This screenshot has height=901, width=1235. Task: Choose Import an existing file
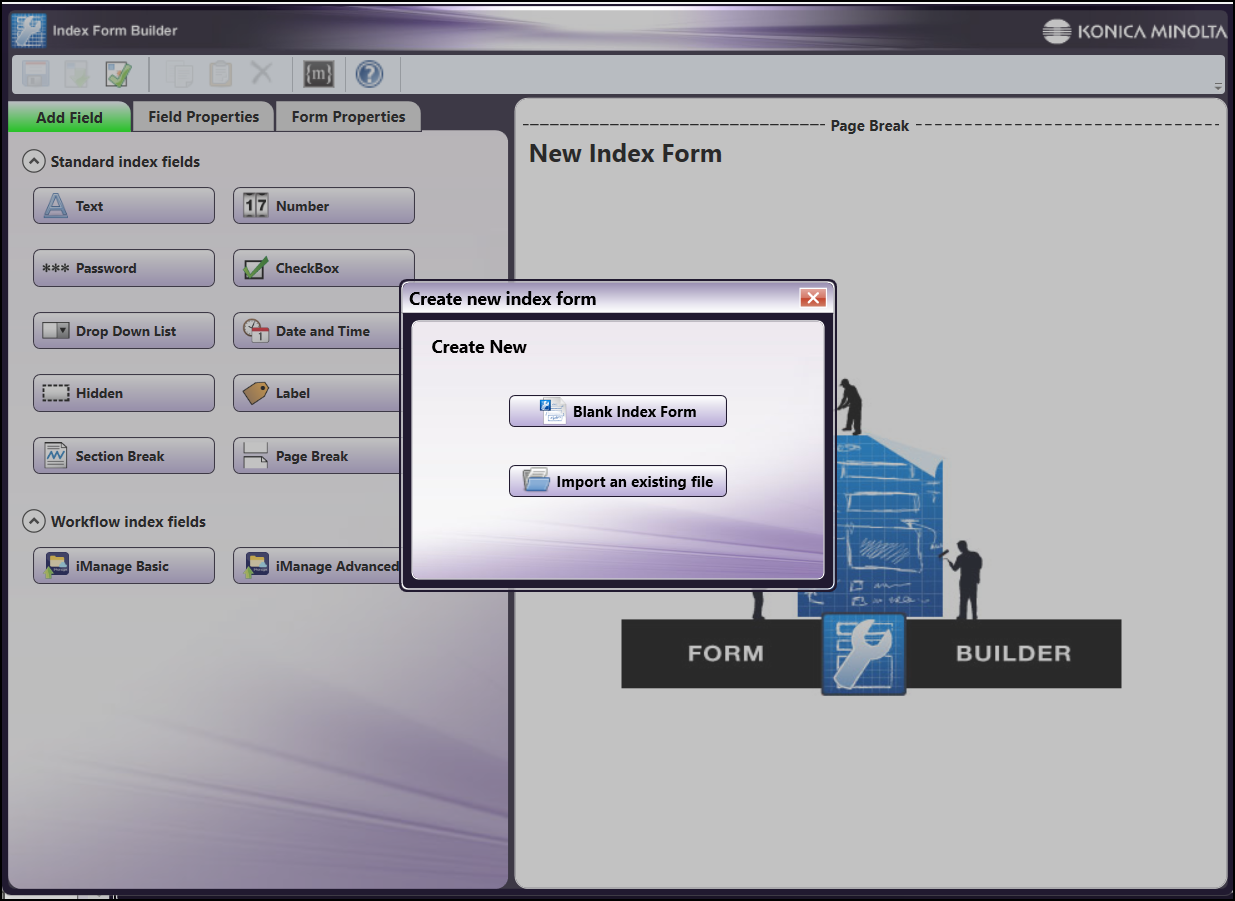(617, 480)
